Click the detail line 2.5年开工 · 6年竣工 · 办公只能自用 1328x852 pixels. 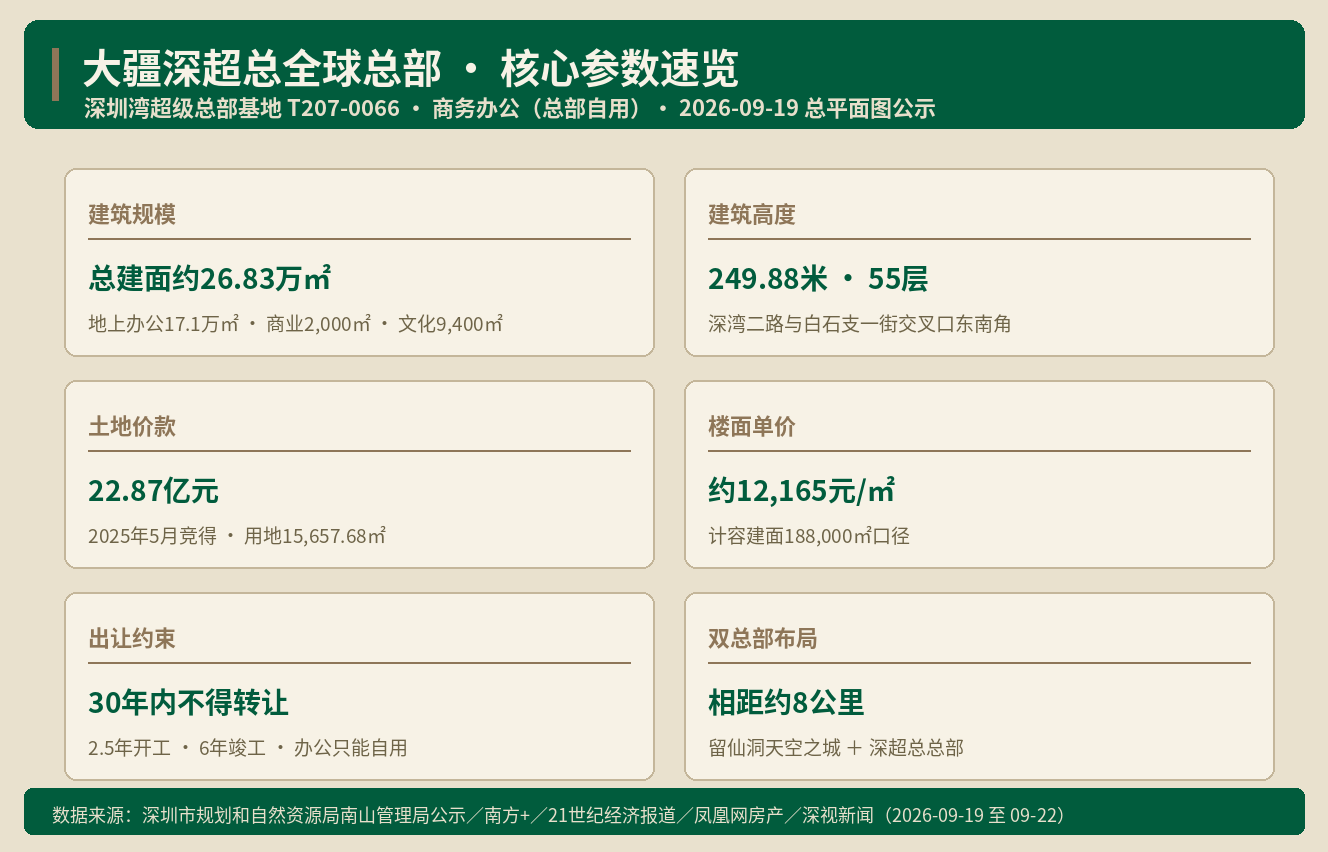248,748
